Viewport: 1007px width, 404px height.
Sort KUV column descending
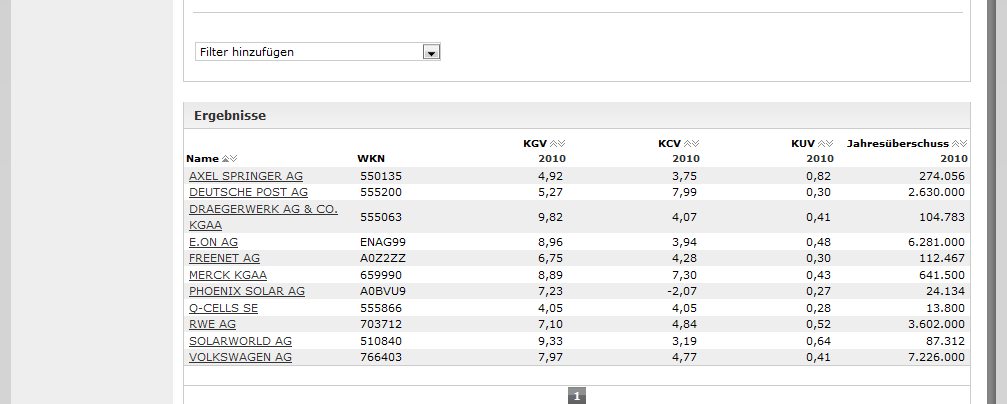(x=830, y=144)
